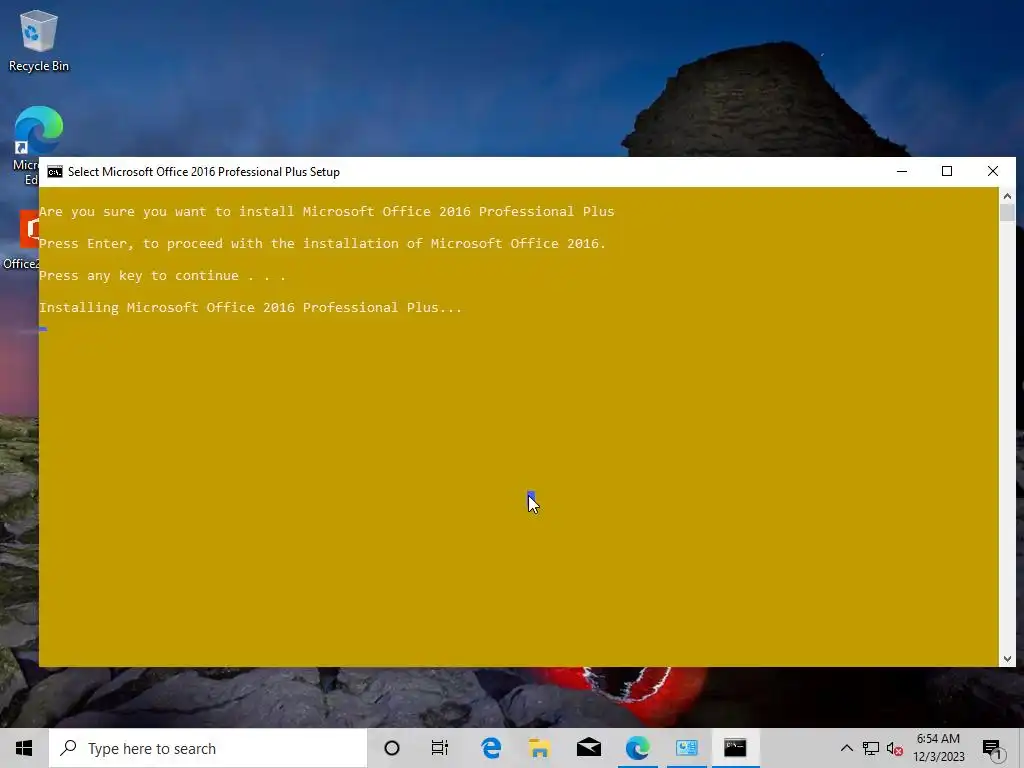This screenshot has height=768, width=1024.
Task: Open the notification center icon
Action: pyautogui.click(x=991, y=748)
